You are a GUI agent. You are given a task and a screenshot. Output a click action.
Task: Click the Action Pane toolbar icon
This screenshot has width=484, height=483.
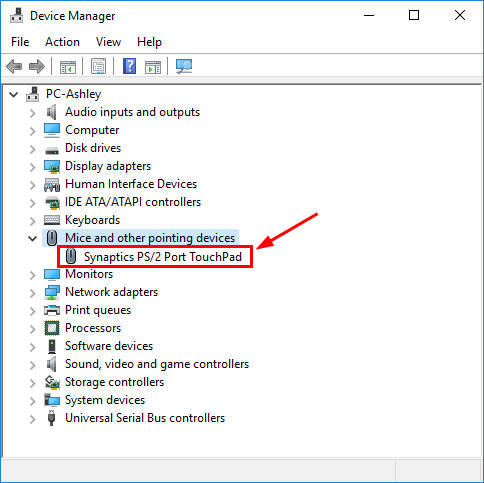(153, 67)
